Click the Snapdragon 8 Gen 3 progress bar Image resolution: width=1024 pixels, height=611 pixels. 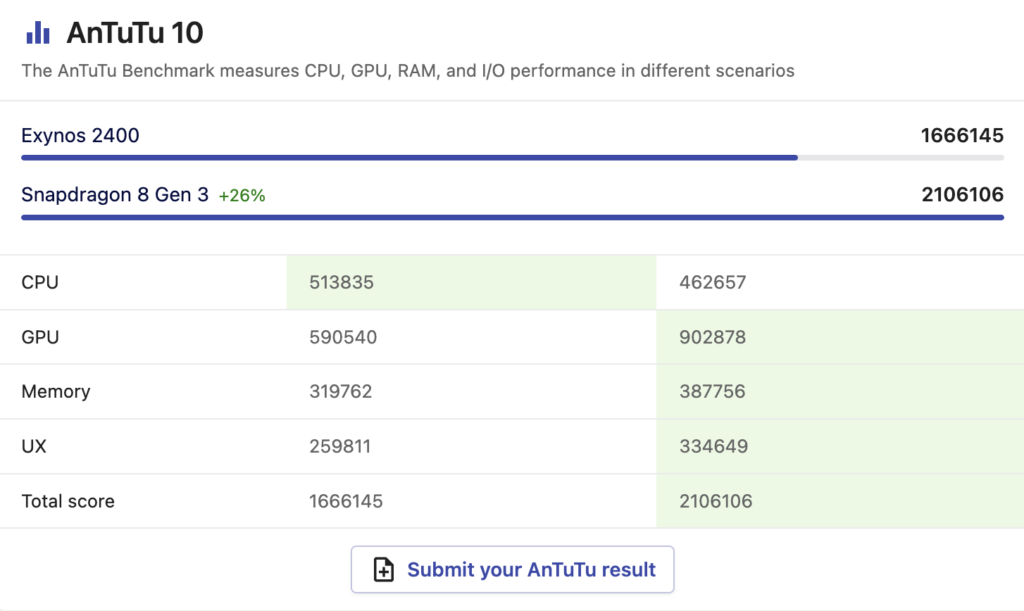pos(500,216)
